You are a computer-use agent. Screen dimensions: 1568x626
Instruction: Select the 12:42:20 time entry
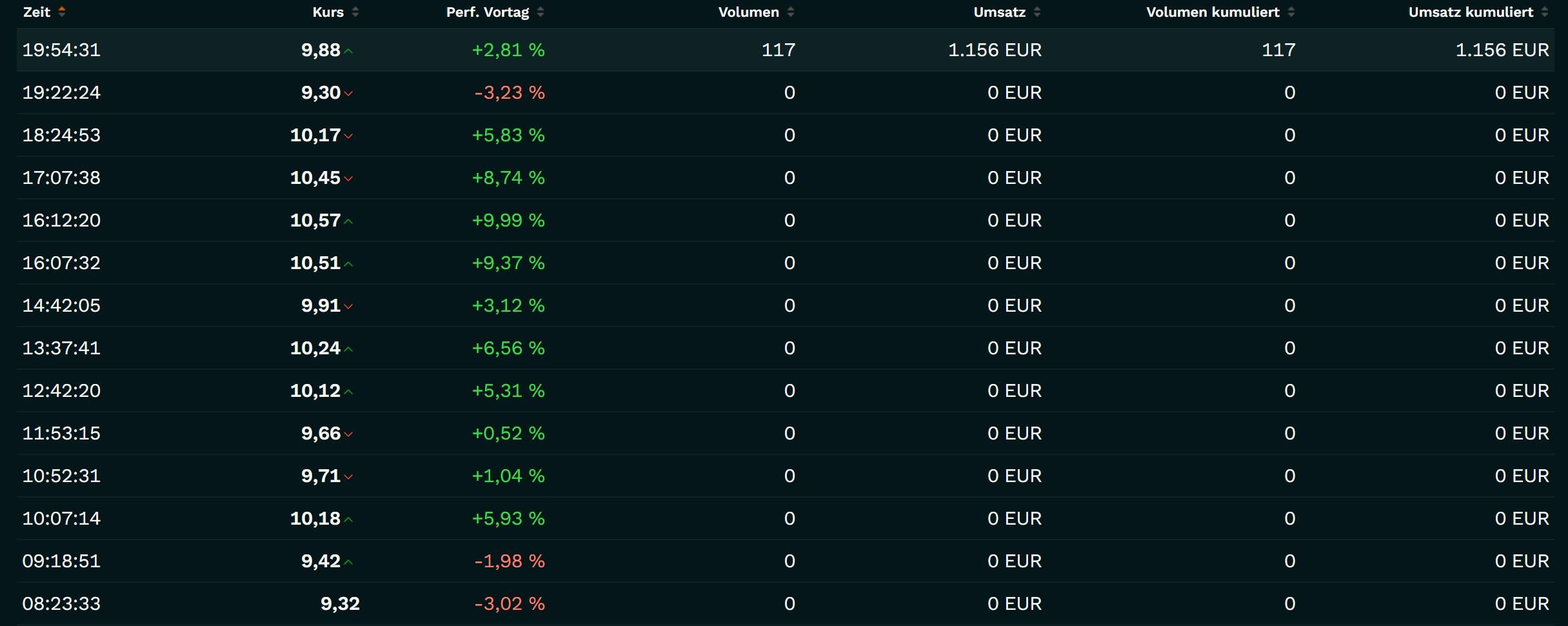[61, 390]
